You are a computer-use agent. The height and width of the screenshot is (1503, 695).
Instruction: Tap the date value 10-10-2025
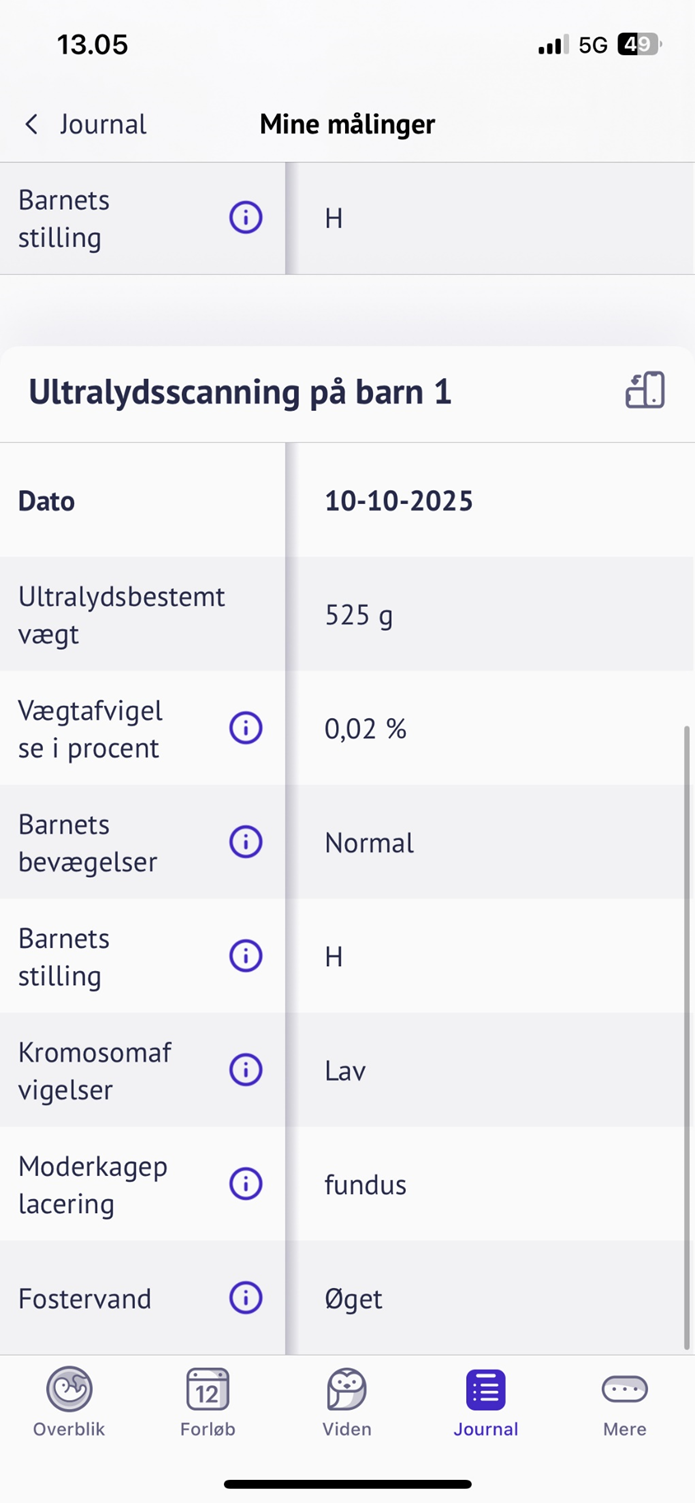(x=399, y=501)
